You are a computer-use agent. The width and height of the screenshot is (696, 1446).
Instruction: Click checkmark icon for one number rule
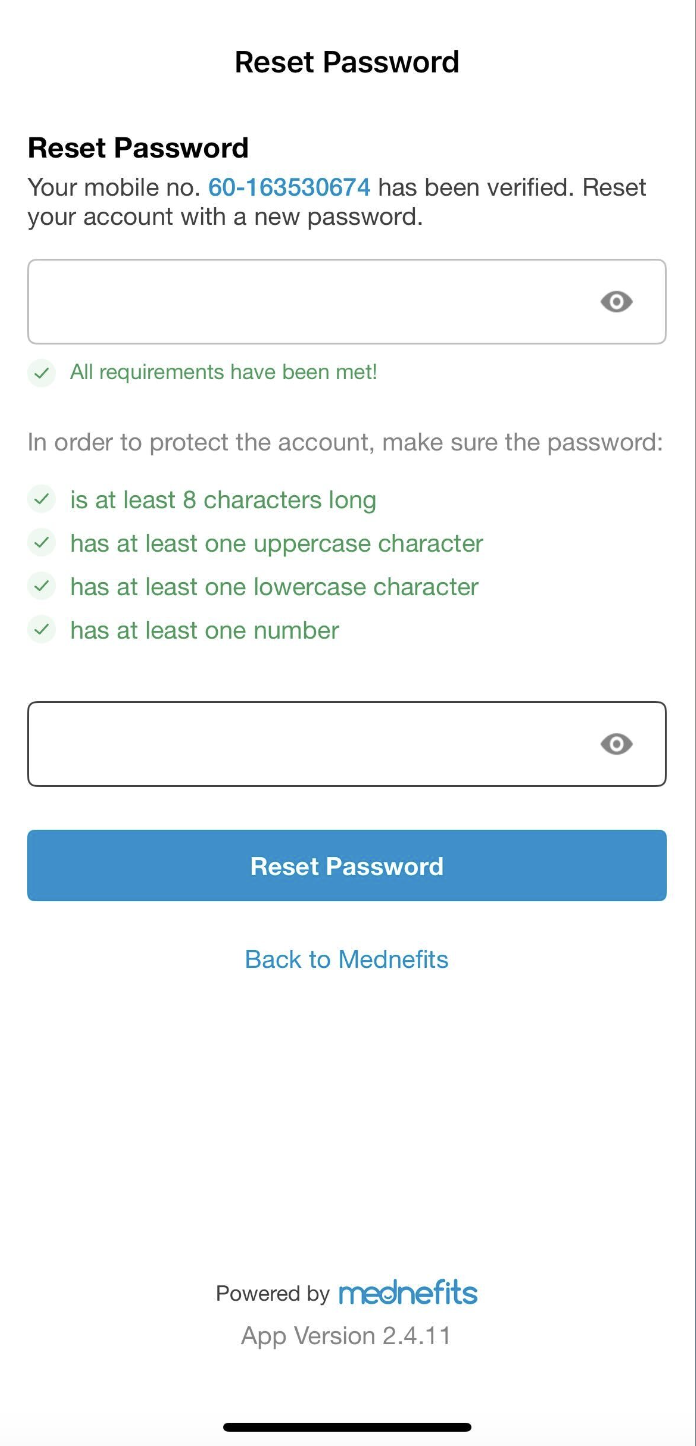[x=41, y=630]
